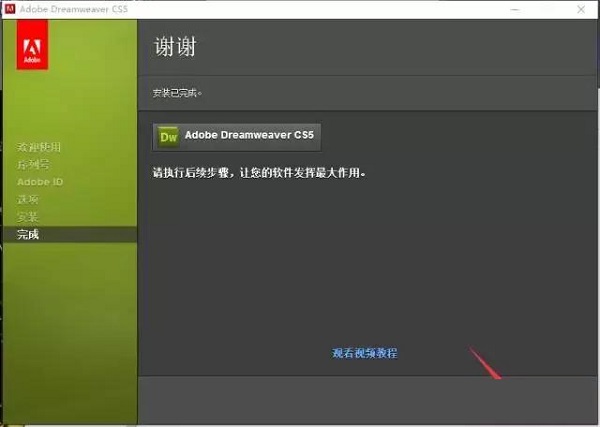Click the 安装已完成 status message
Viewport: 600px width, 427px height.
pos(177,93)
